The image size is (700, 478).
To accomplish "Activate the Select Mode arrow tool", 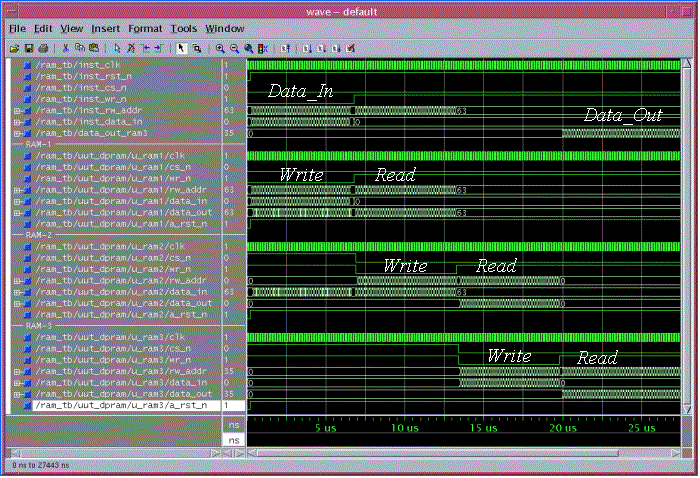I will [181, 47].
